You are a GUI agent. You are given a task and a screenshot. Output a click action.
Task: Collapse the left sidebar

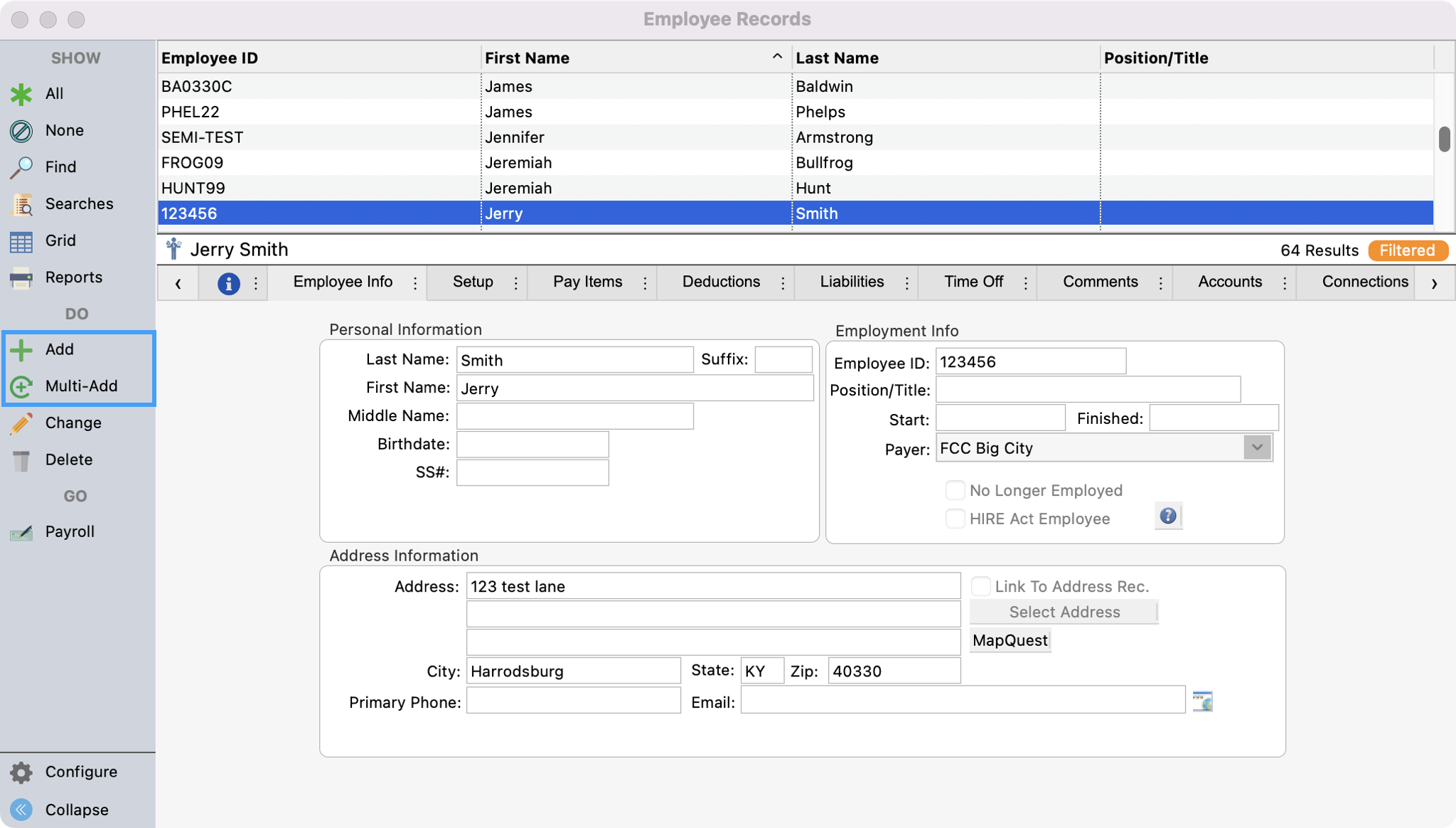76,810
